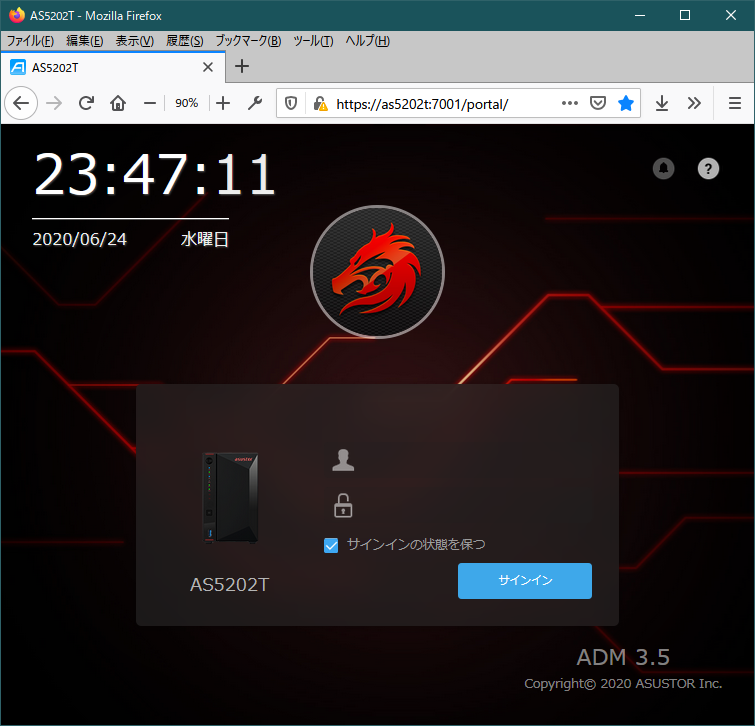Reset the 90% zoom level
Image resolution: width=755 pixels, height=726 pixels.
point(186,103)
